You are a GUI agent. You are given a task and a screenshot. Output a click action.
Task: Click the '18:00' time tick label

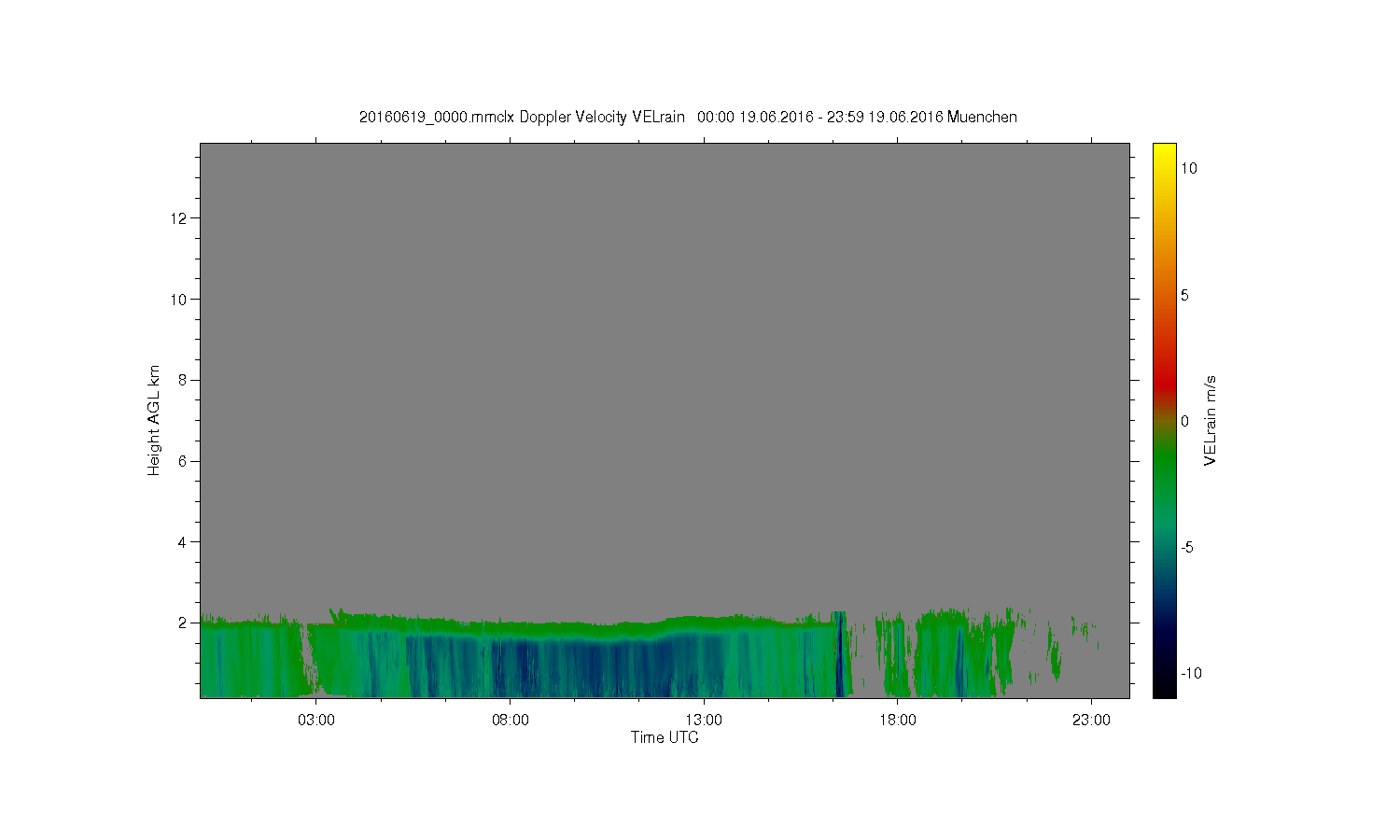[898, 721]
